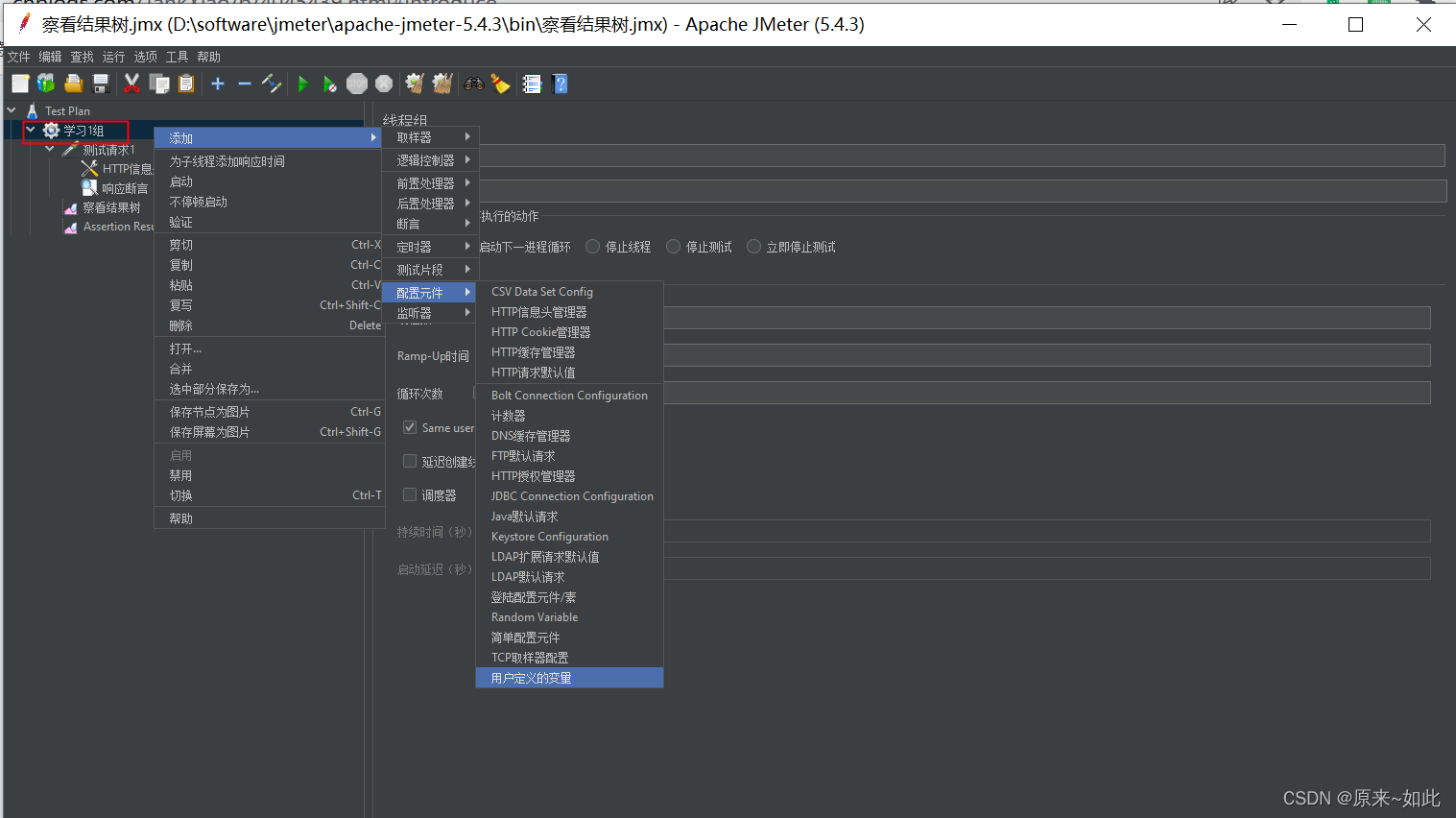1456x818 pixels.
Task: Choose HTTP请求默认值 menu entry
Action: [569, 373]
